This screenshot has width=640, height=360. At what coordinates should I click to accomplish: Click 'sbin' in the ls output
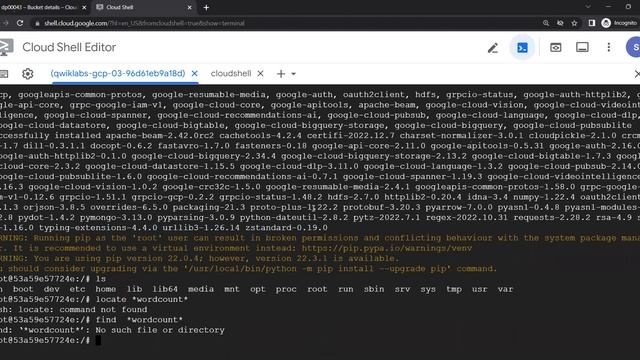coord(374,289)
